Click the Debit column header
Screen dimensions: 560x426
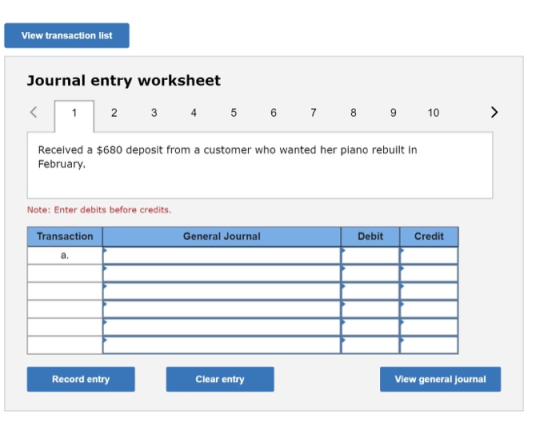point(370,236)
